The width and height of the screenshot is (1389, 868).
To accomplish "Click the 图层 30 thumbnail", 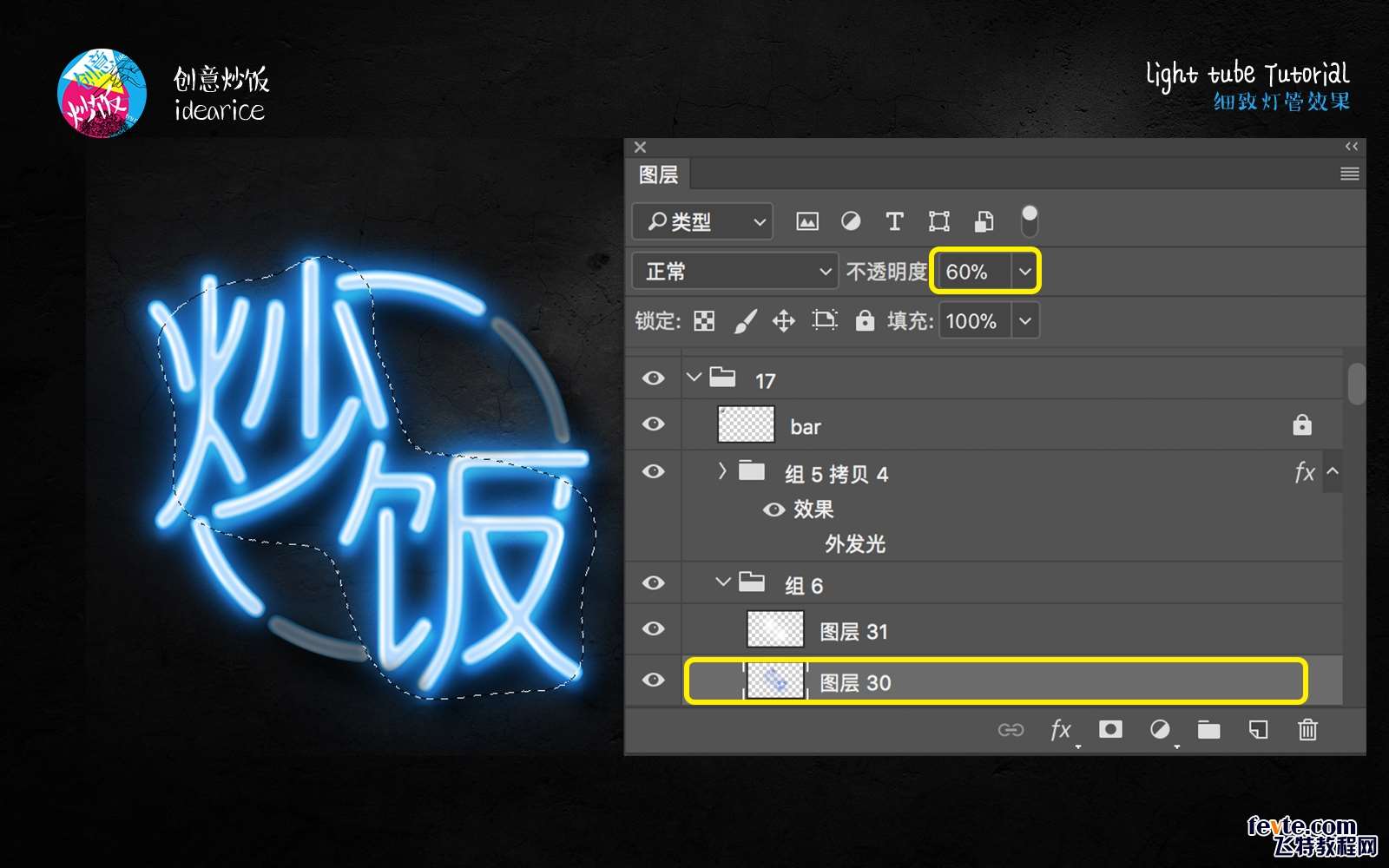I will click(x=775, y=681).
